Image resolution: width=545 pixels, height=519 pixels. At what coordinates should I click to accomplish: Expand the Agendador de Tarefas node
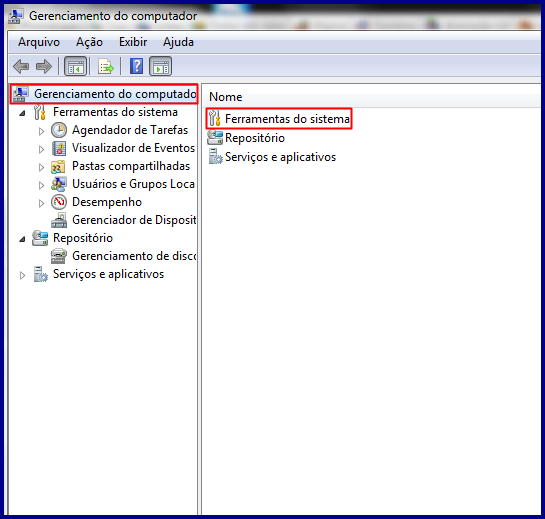pos(41,131)
